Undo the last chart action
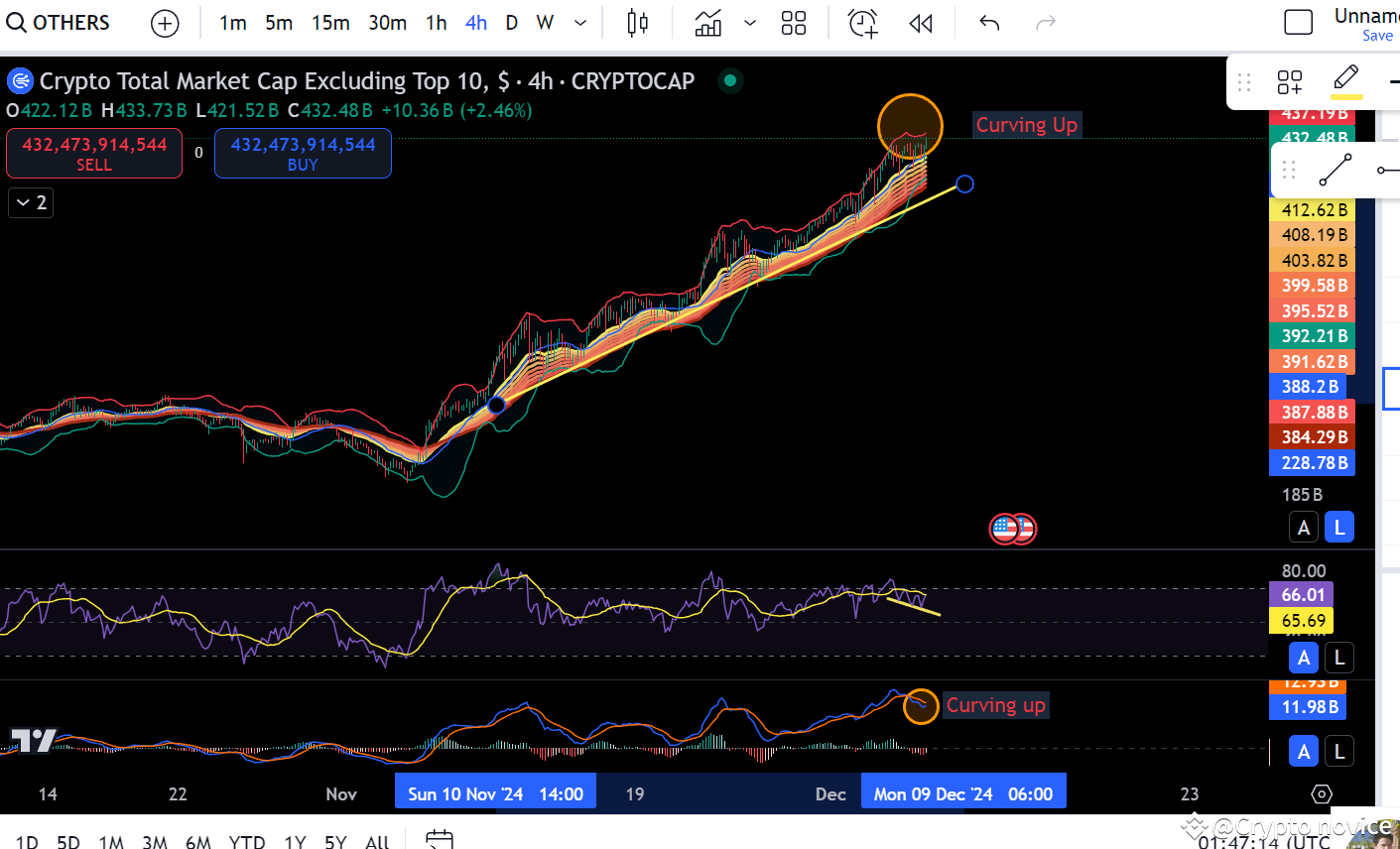1400x849 pixels. coord(989,24)
